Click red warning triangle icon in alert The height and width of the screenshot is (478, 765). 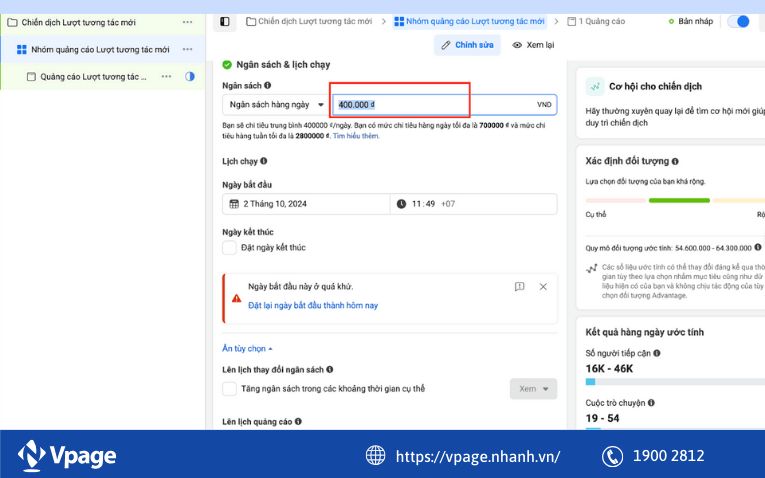[x=237, y=298]
